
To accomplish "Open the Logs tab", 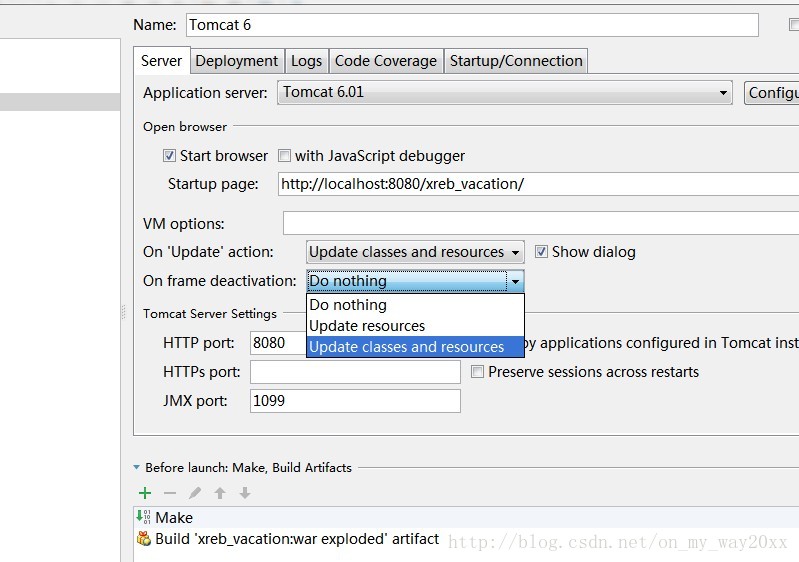I will (306, 61).
